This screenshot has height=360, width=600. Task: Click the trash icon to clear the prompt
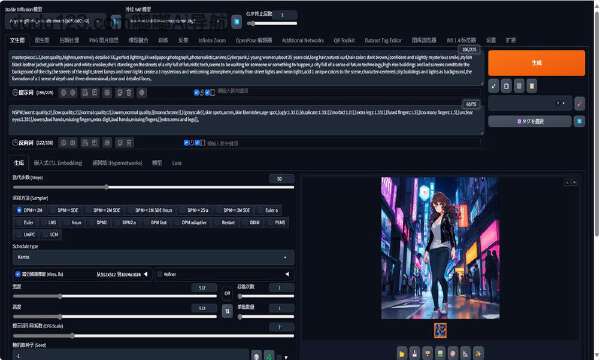tap(506, 86)
